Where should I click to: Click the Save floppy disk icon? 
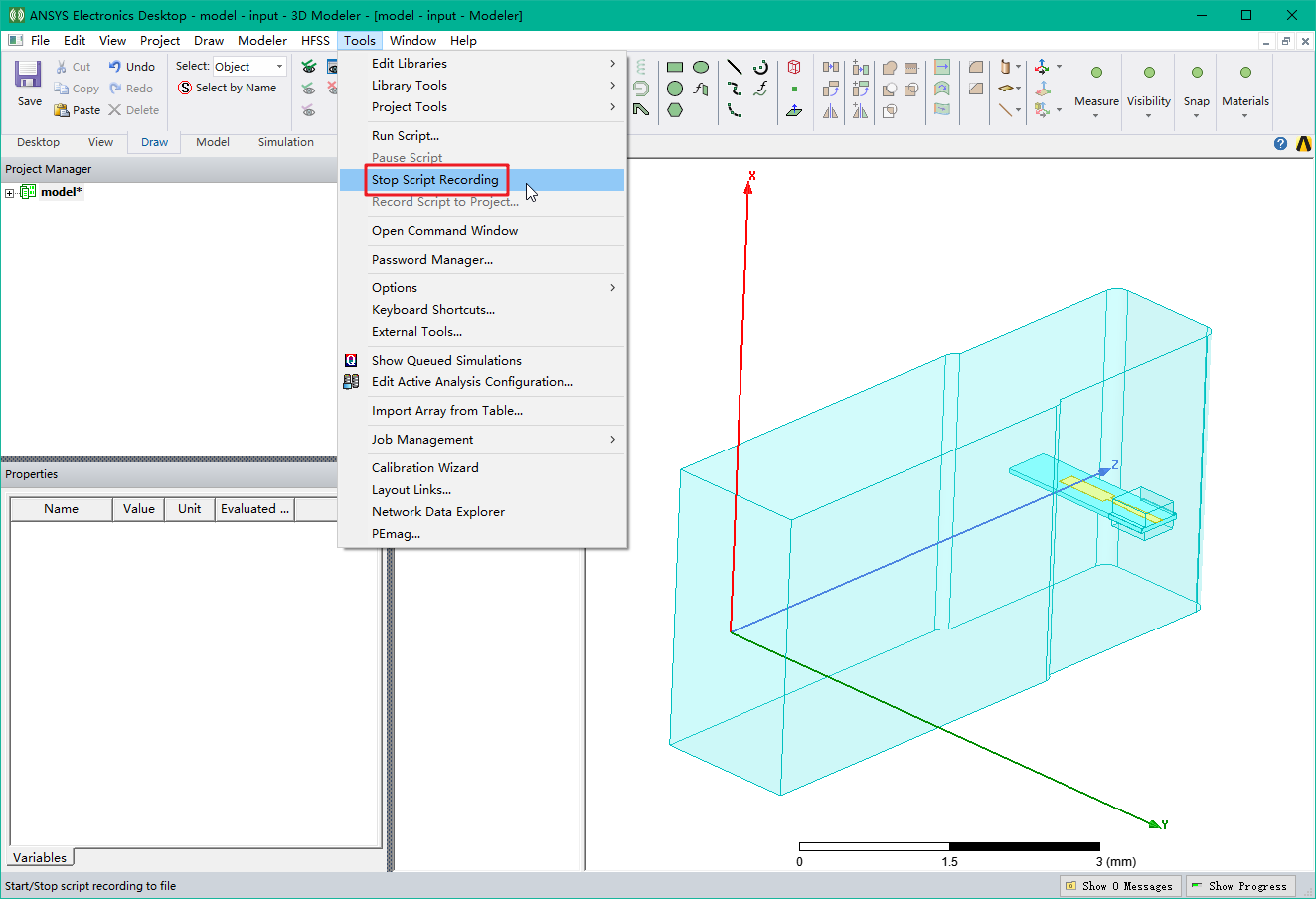(28, 74)
